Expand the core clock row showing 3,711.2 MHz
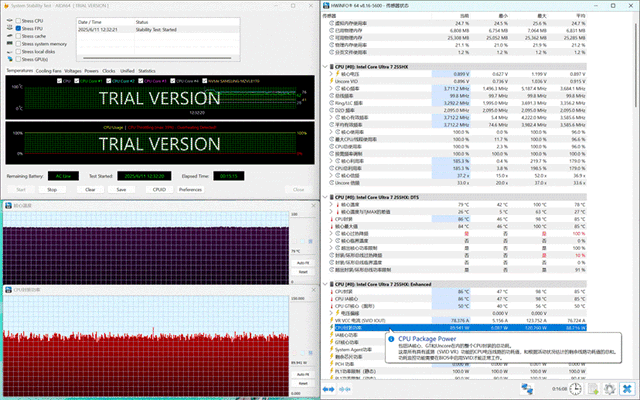The height and width of the screenshot is (400, 640). (331, 89)
